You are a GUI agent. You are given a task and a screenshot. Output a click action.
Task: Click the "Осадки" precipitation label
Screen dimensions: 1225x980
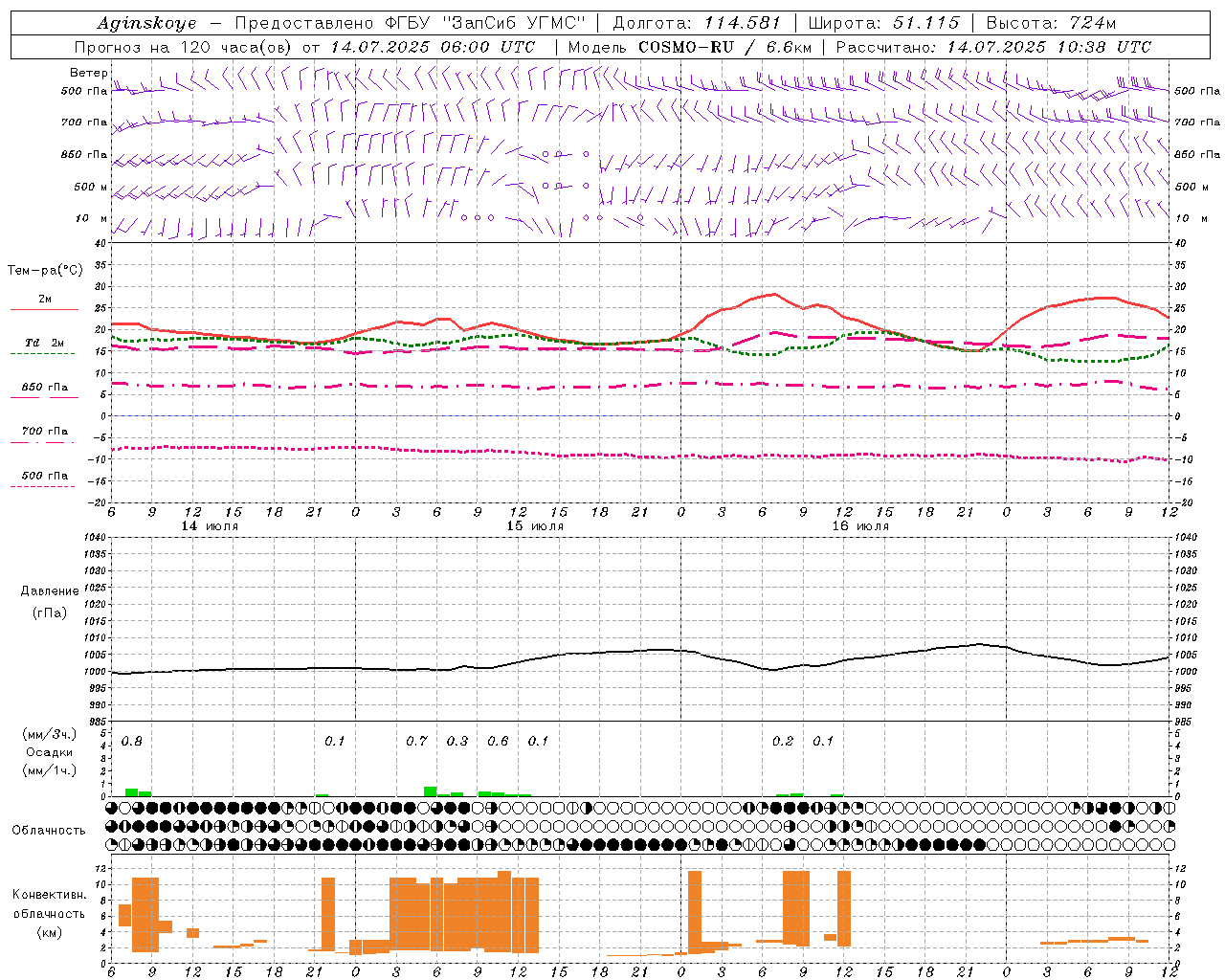point(50,752)
